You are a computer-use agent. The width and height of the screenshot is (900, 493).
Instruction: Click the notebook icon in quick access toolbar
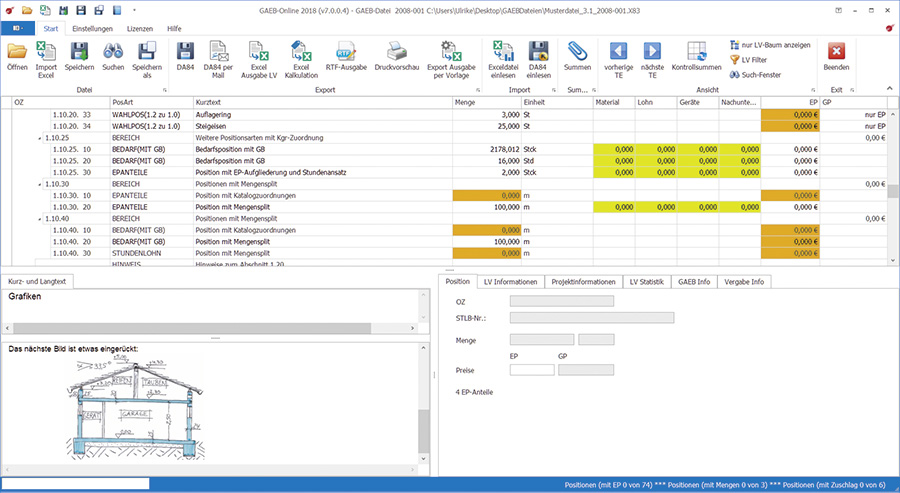[117, 10]
